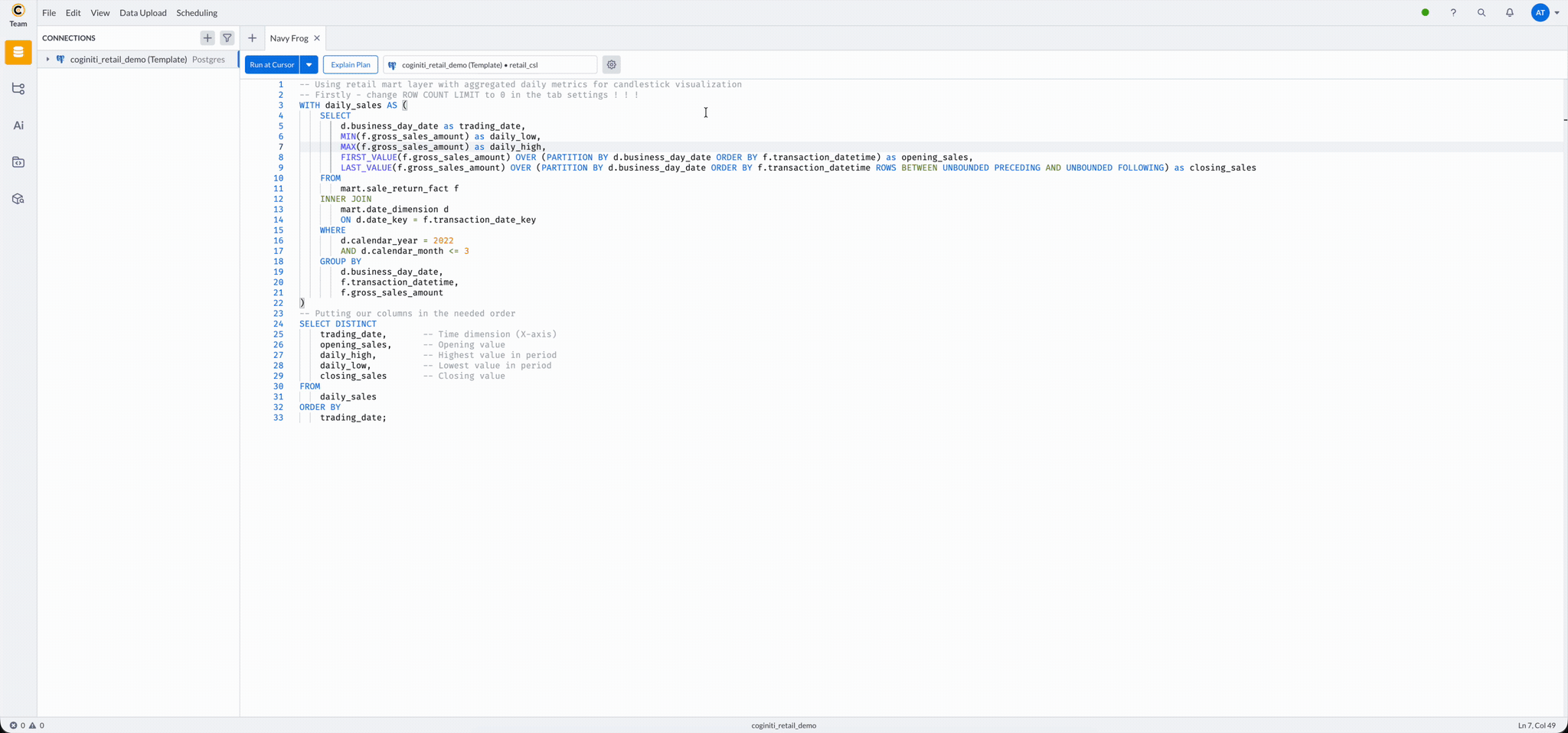
Task: Click the errors count icon in status bar
Action: pos(14,725)
